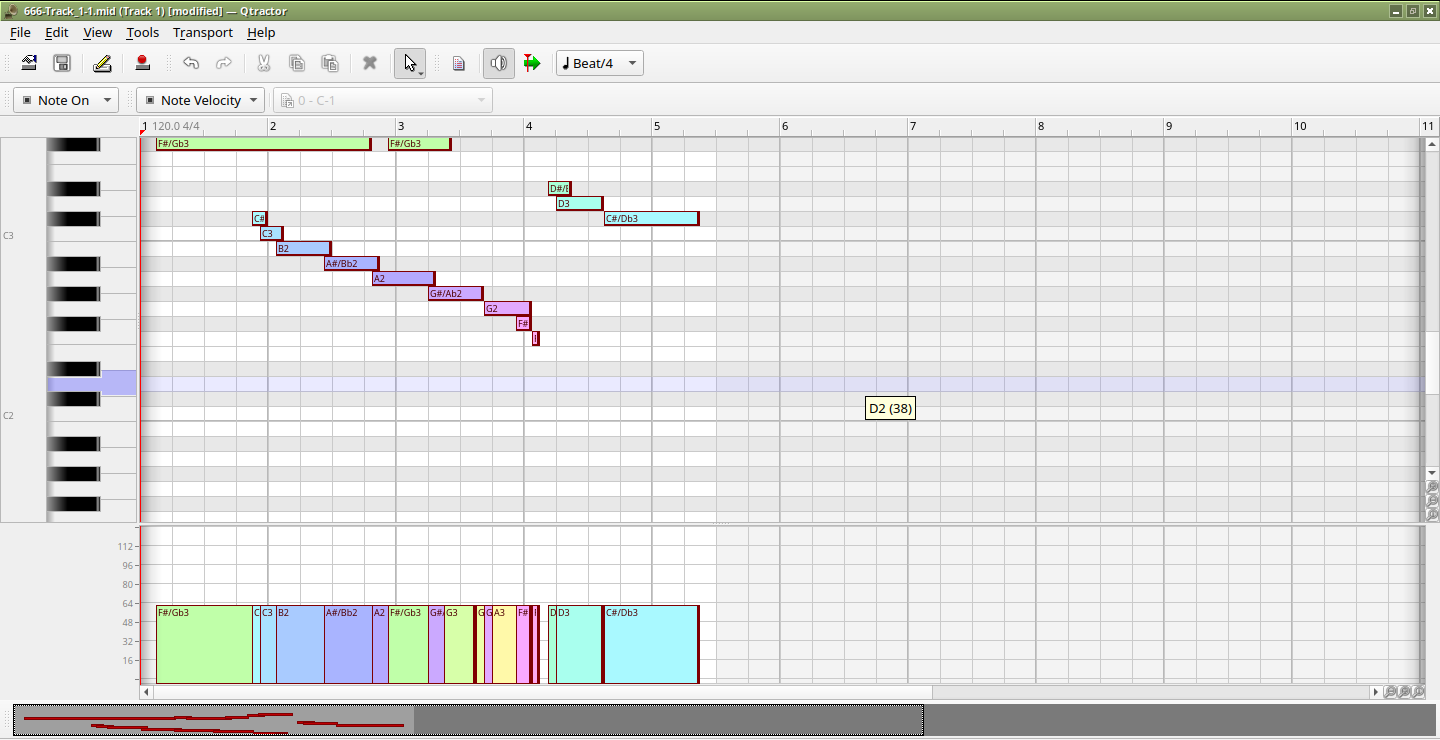Select the long F#/Gb3 note at bar 1
Viewport: 1440px width, 740px height.
[x=264, y=144]
